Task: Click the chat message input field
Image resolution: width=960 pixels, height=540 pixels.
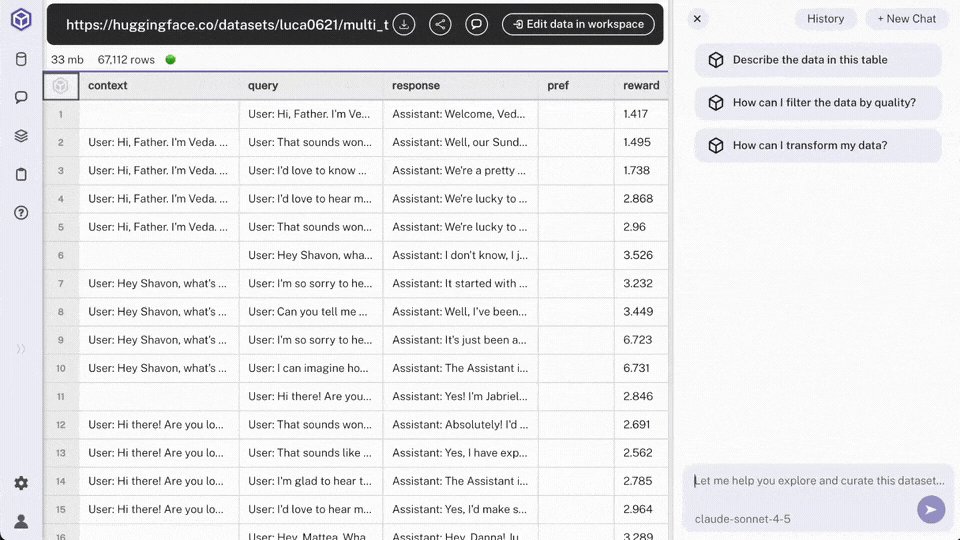Action: click(x=819, y=481)
